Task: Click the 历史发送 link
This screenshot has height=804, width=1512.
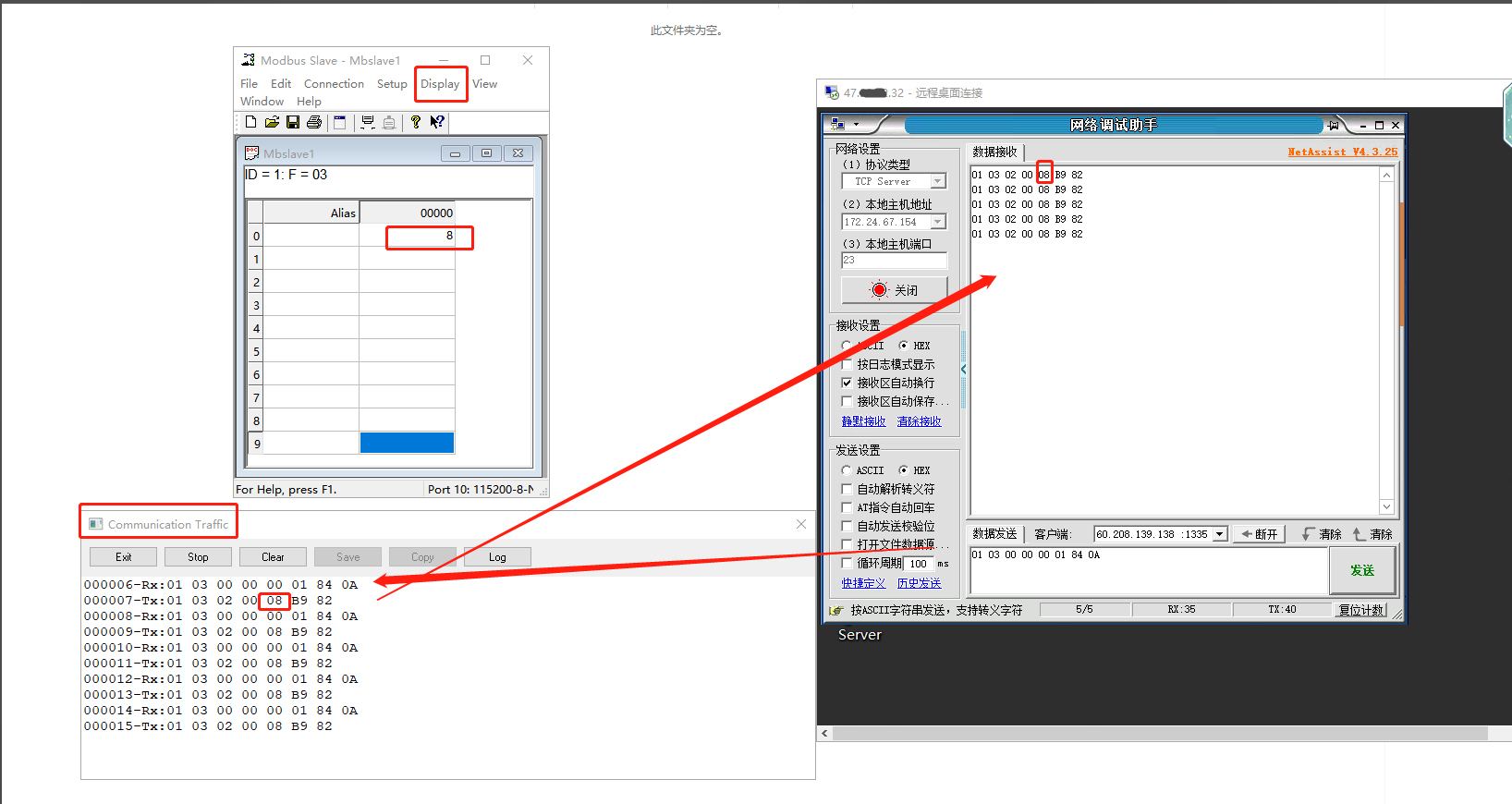Action: pyautogui.click(x=919, y=583)
